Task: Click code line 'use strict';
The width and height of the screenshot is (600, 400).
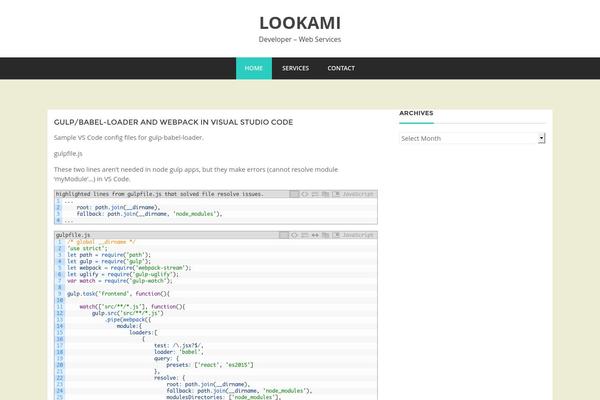Action: [87, 248]
